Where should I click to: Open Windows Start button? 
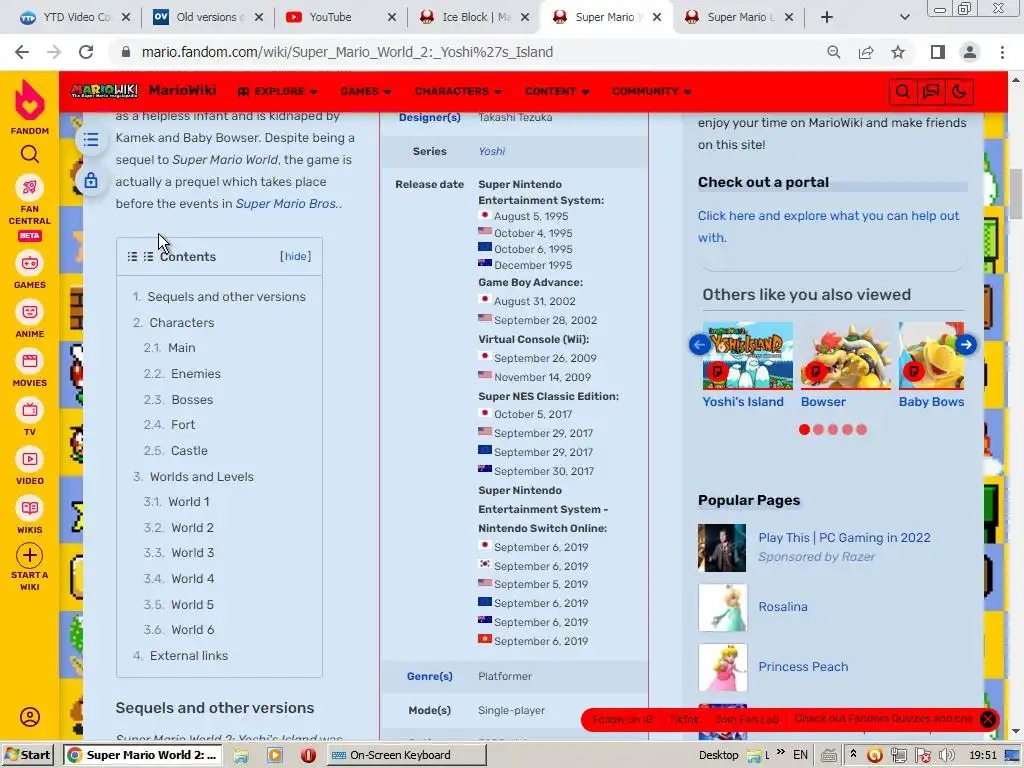[x=27, y=755]
